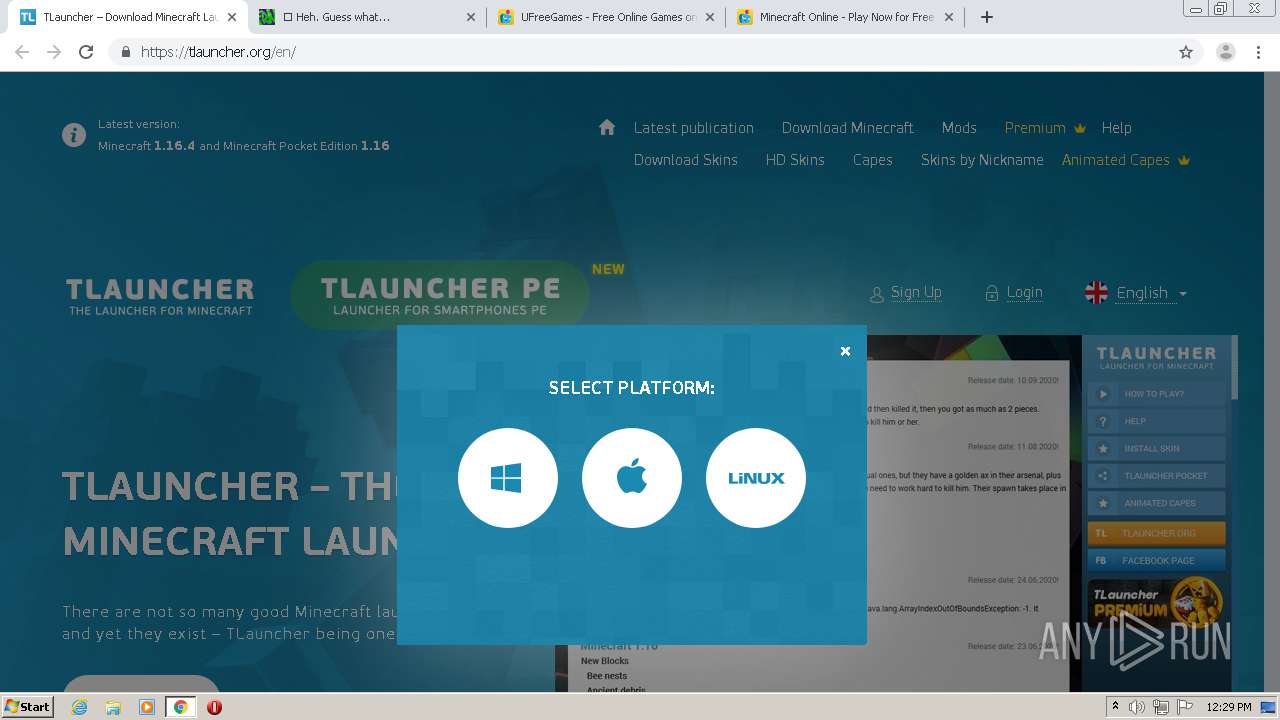This screenshot has width=1280, height=720.
Task: Open Skins by Nickname menu item
Action: 982,160
